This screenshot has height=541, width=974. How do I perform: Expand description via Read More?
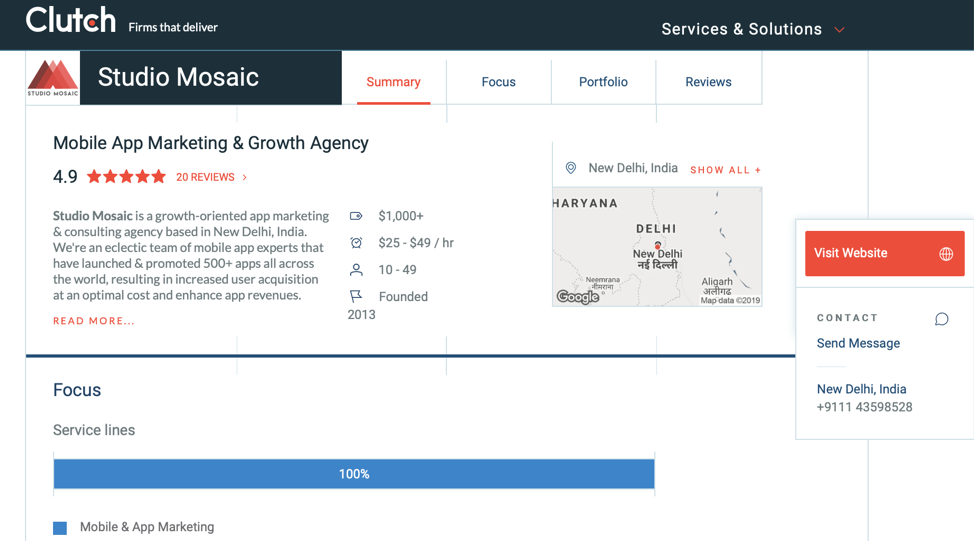94,321
